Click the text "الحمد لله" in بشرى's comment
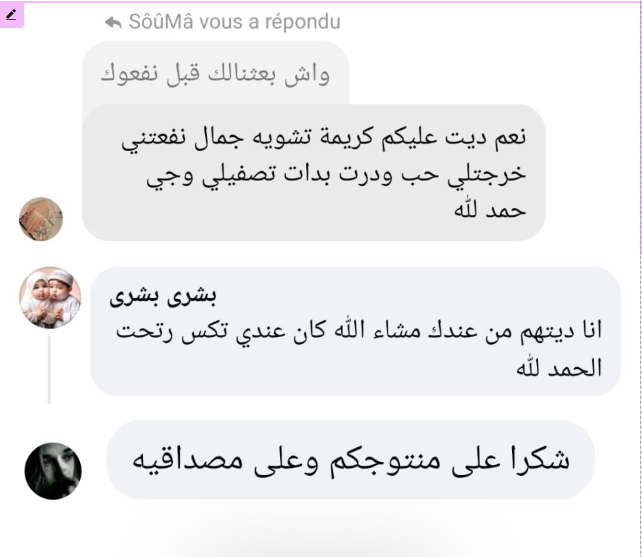642x557 pixels. pyautogui.click(x=559, y=368)
